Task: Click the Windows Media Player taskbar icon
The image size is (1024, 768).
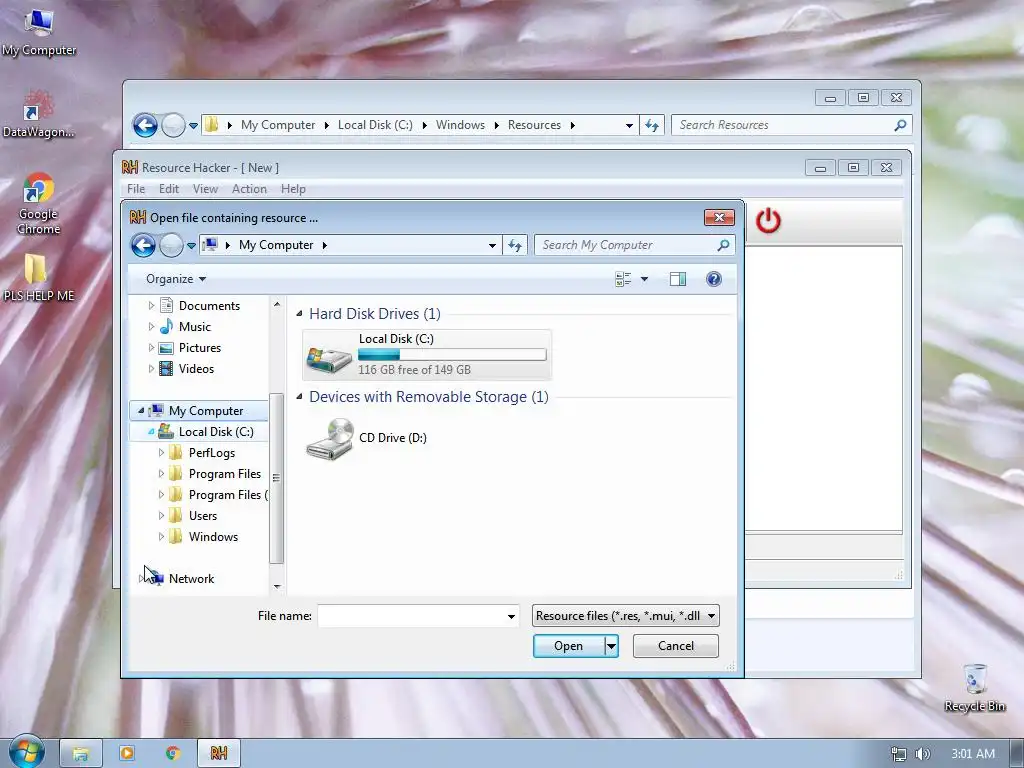Action: pyautogui.click(x=127, y=754)
